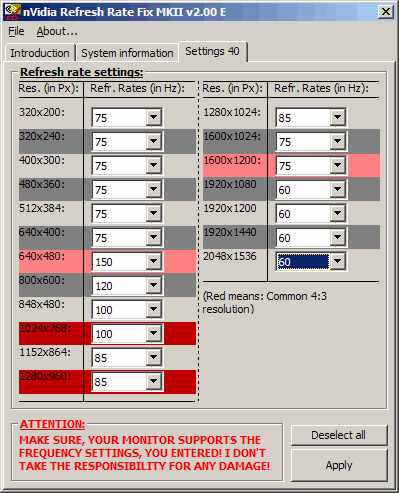
Task: Open the 848x480 refresh rate dropdown arrow
Action: click(x=154, y=309)
